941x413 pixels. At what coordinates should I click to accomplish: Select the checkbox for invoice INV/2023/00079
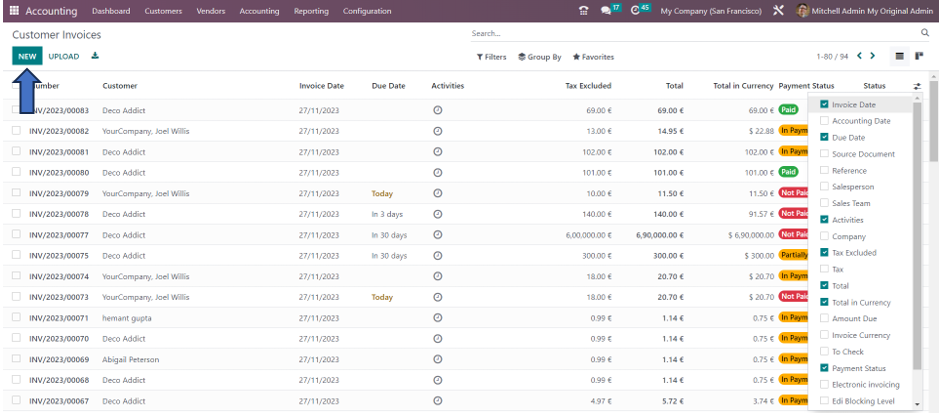16,193
